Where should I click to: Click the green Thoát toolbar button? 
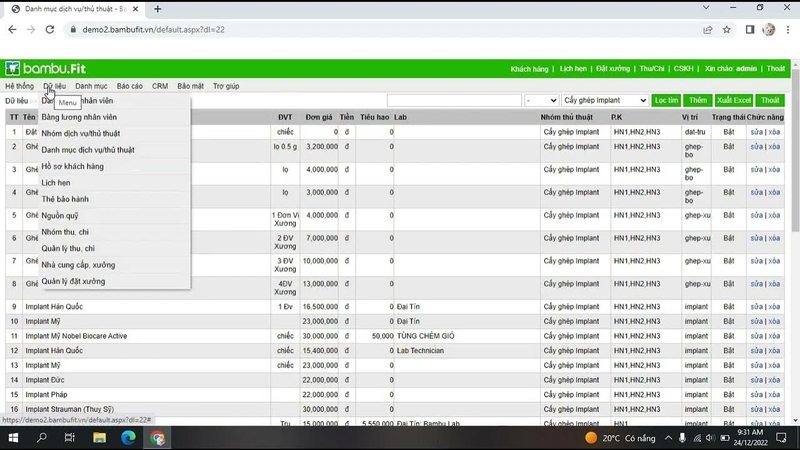770,101
